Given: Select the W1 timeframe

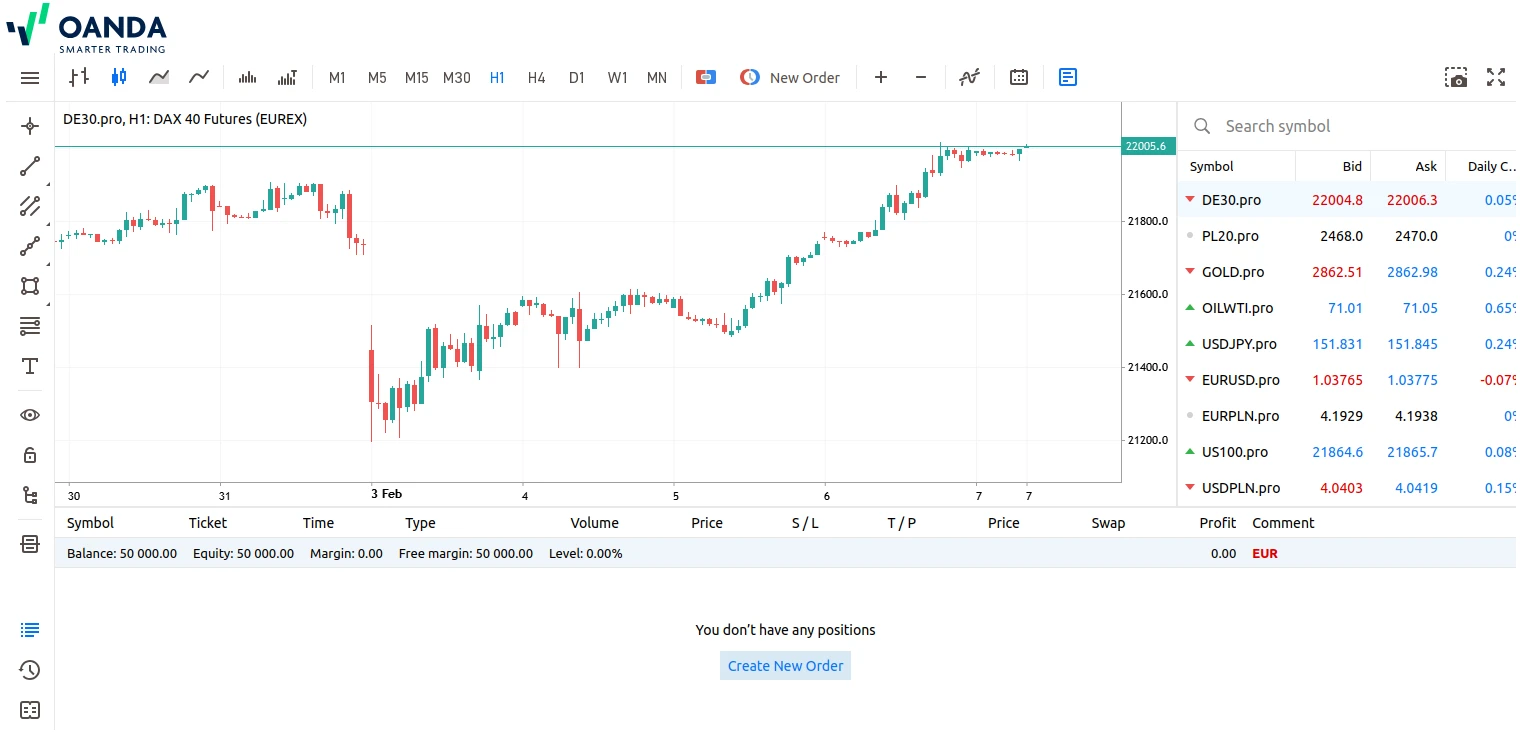Looking at the screenshot, I should [618, 78].
